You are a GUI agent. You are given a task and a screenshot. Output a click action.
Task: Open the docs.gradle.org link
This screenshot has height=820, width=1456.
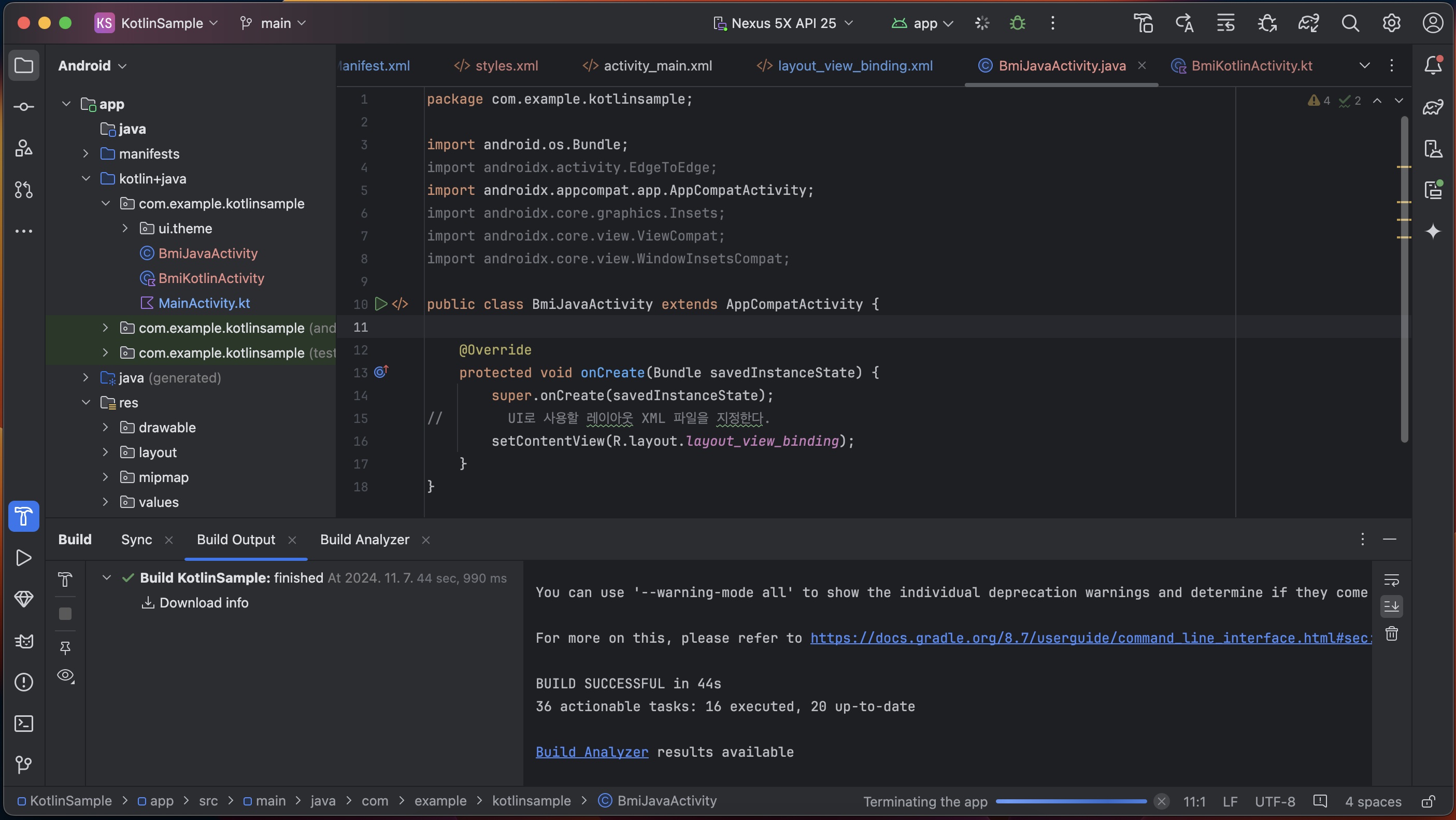pyautogui.click(x=1091, y=638)
